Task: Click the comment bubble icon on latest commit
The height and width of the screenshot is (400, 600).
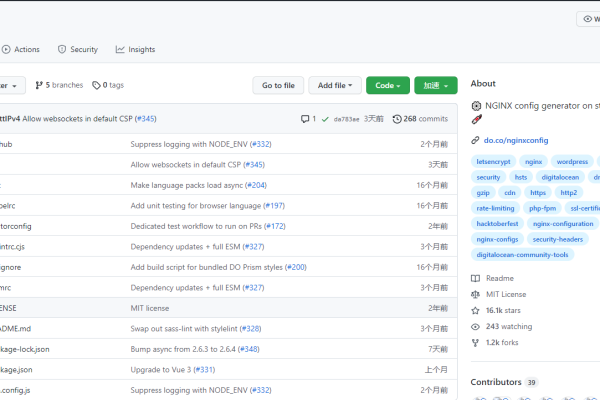Action: click(x=305, y=119)
